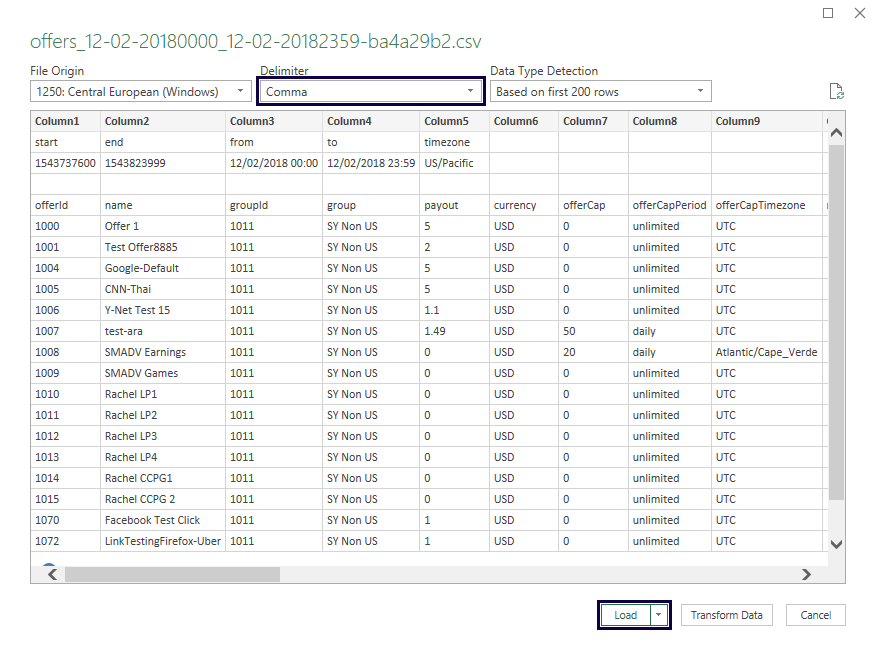The width and height of the screenshot is (876, 656).
Task: Open the Transform Data editor
Action: pos(726,615)
